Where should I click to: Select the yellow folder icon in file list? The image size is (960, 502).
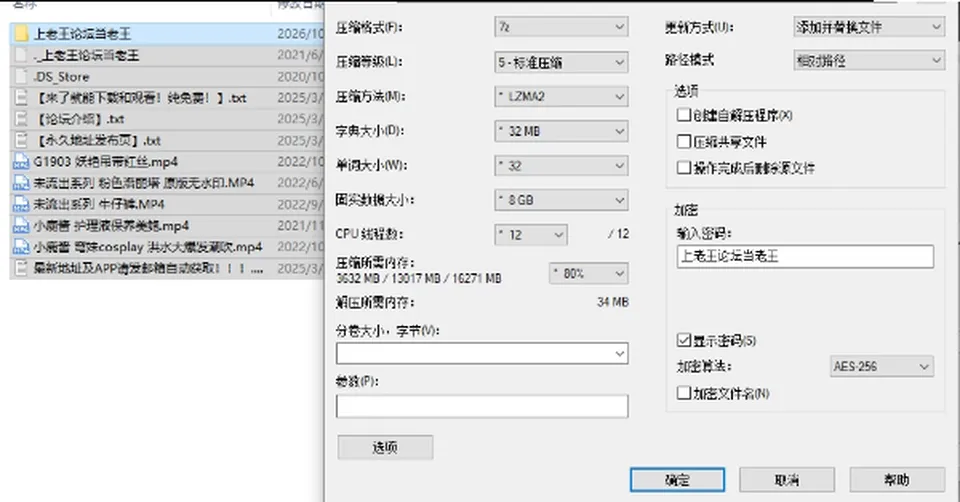[x=21, y=34]
